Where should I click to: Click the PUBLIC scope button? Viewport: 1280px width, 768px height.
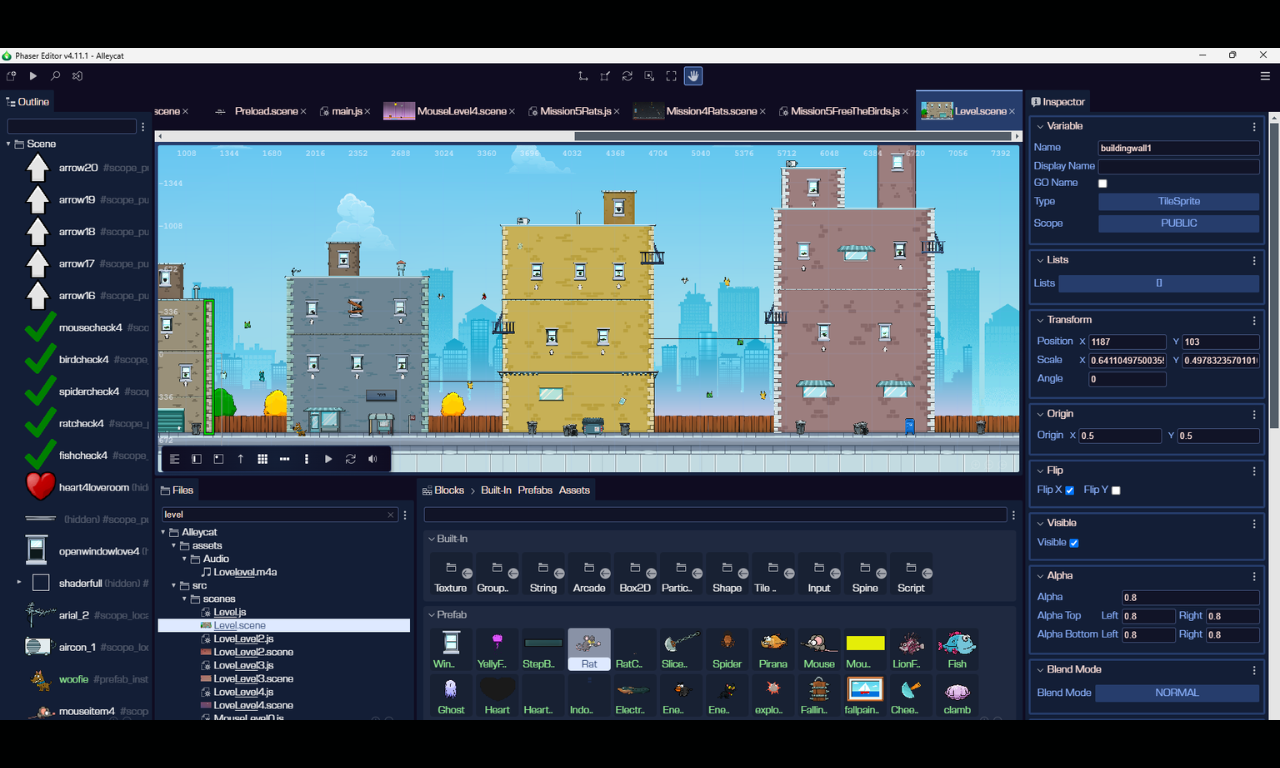pos(1178,224)
